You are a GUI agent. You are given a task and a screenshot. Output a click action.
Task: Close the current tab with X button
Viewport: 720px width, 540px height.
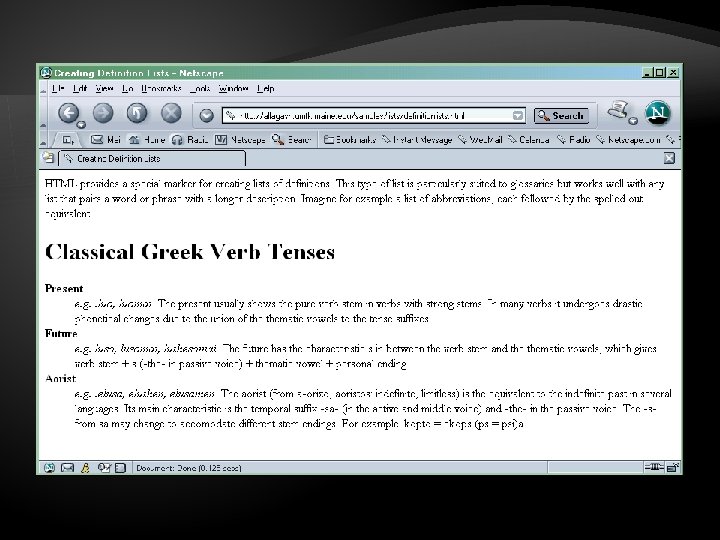(x=669, y=158)
